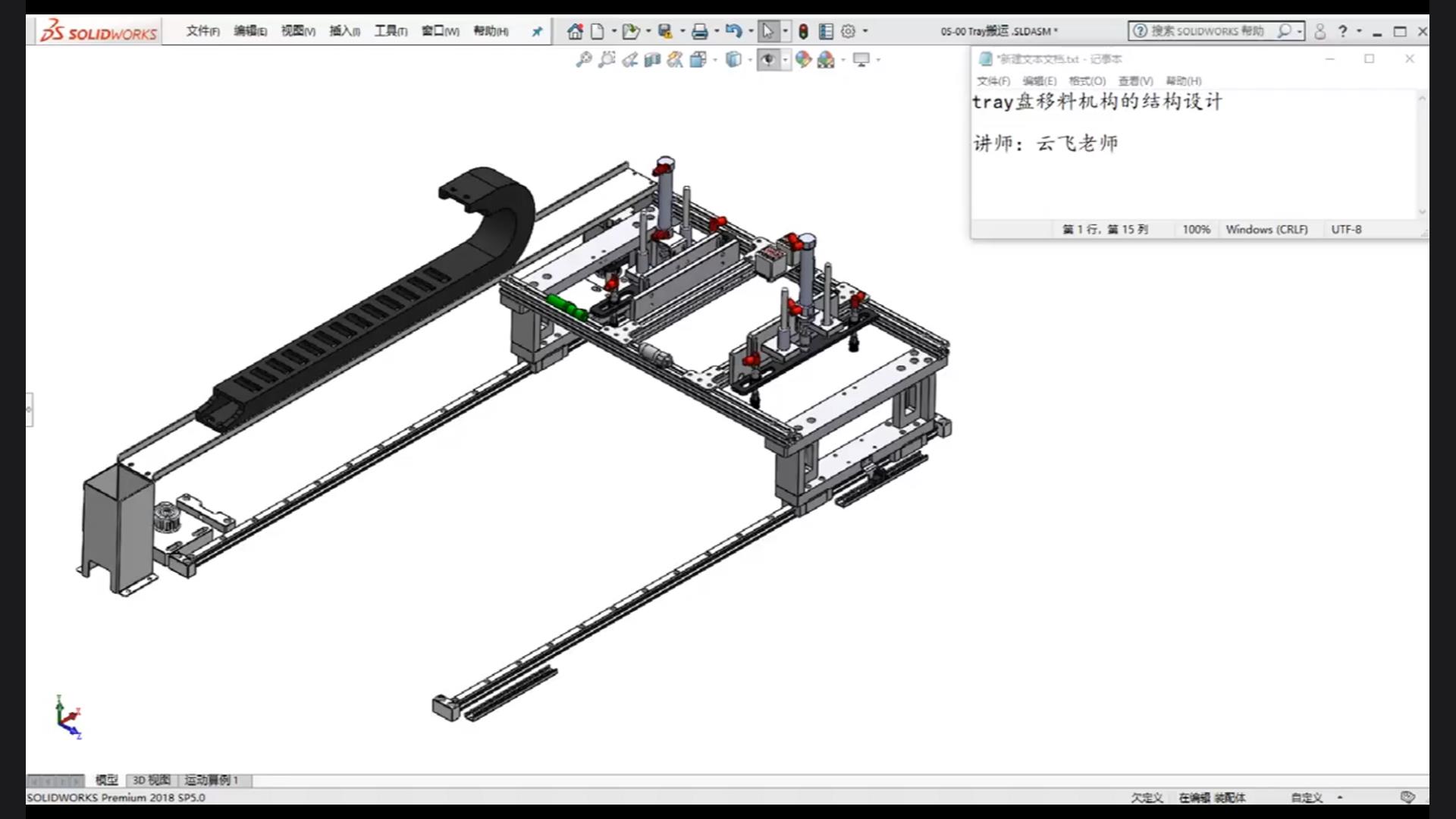The image size is (1456, 819).
Task: Open the Options gear icon
Action: click(849, 31)
